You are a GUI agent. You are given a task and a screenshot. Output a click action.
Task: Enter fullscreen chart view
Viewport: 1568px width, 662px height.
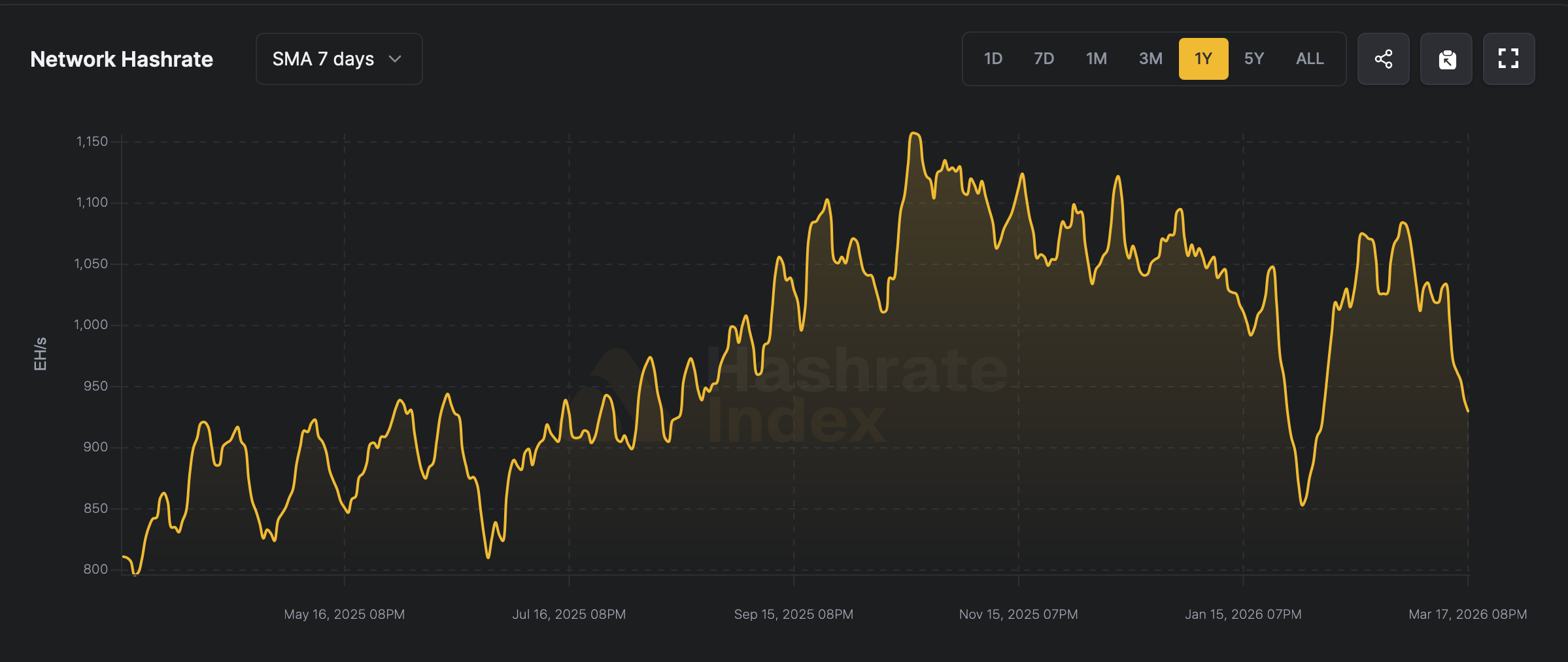click(1508, 59)
